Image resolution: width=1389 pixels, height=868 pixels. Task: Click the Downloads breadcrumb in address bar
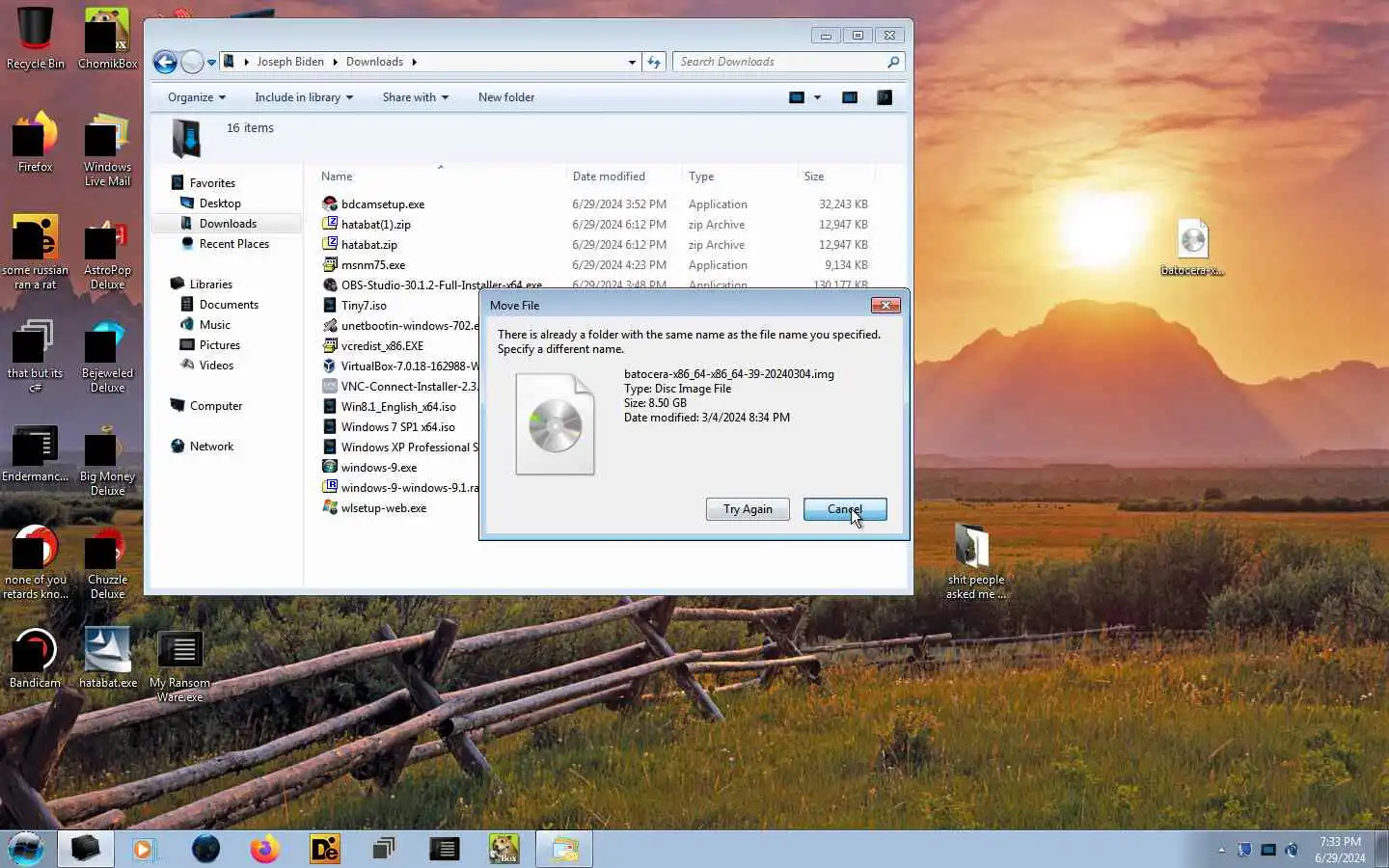point(374,62)
